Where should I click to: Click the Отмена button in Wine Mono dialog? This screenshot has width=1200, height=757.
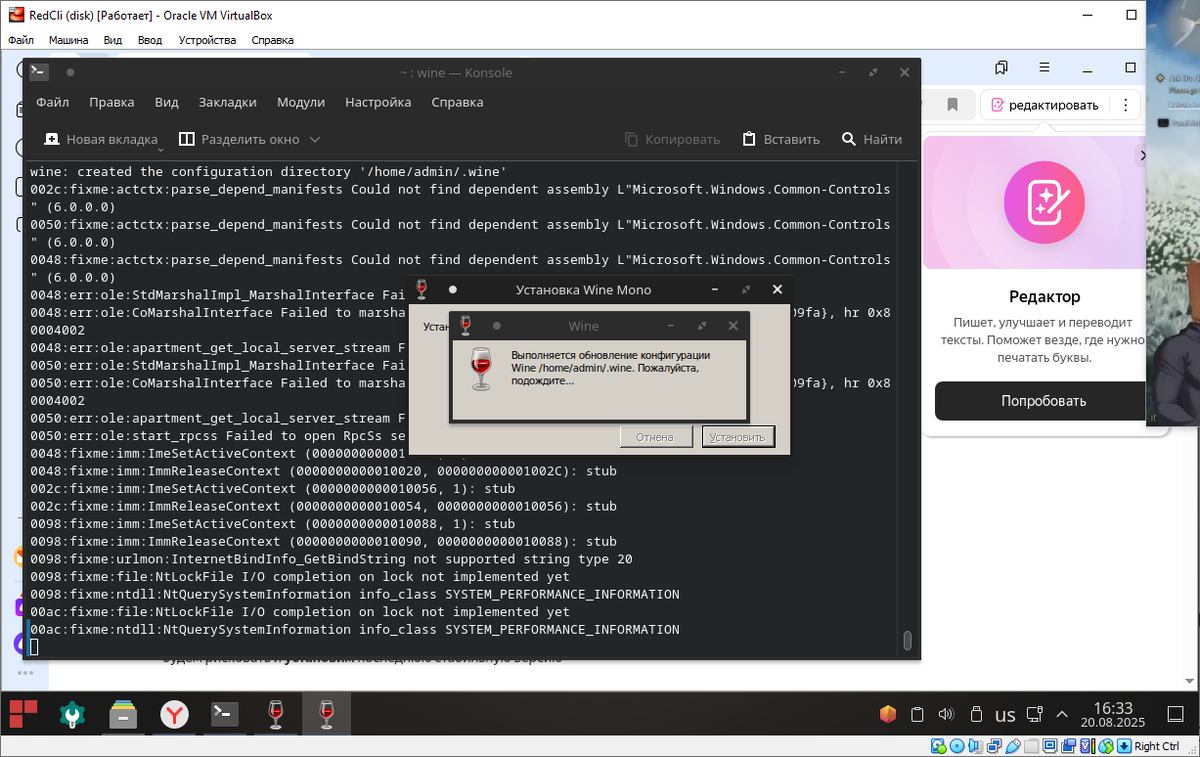click(x=656, y=437)
